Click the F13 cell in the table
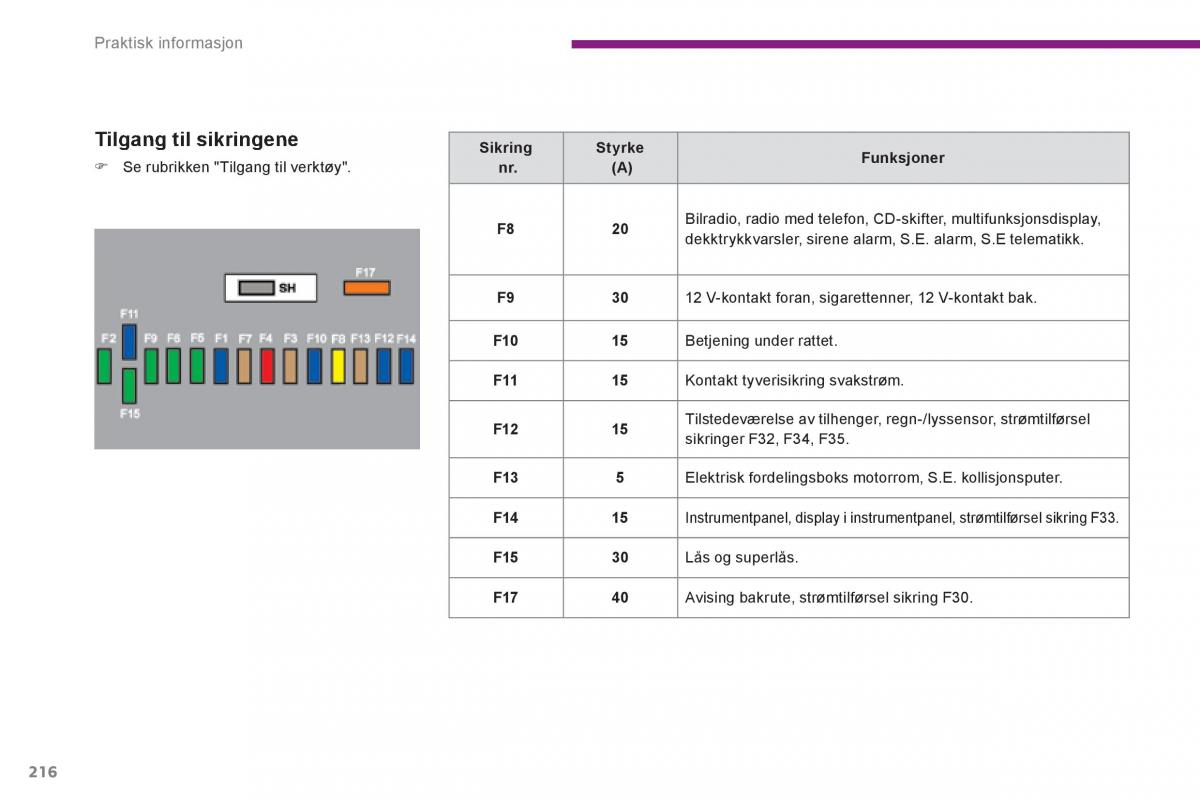 point(506,478)
